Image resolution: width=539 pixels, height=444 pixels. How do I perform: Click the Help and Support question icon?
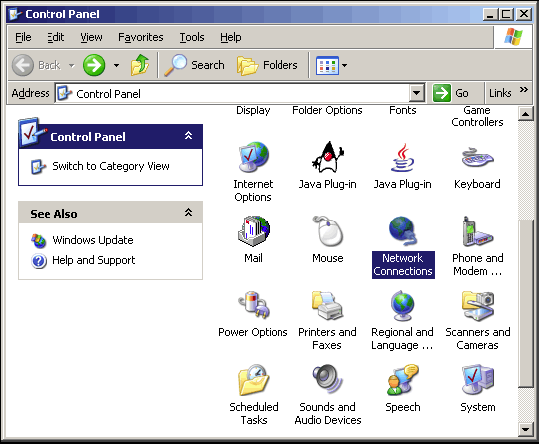click(39, 261)
